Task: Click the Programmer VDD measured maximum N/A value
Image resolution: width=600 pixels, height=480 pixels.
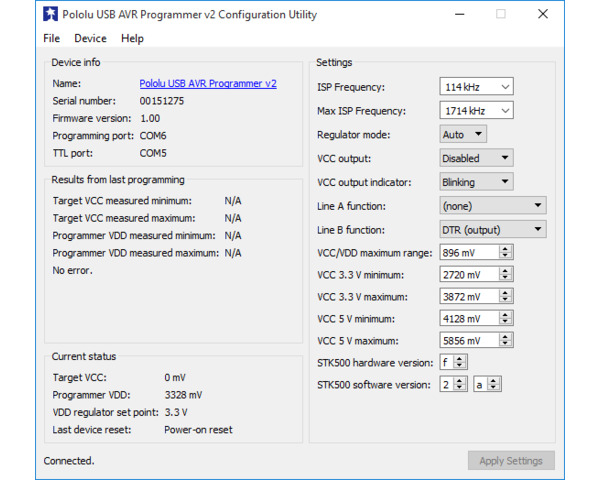Action: (x=233, y=253)
